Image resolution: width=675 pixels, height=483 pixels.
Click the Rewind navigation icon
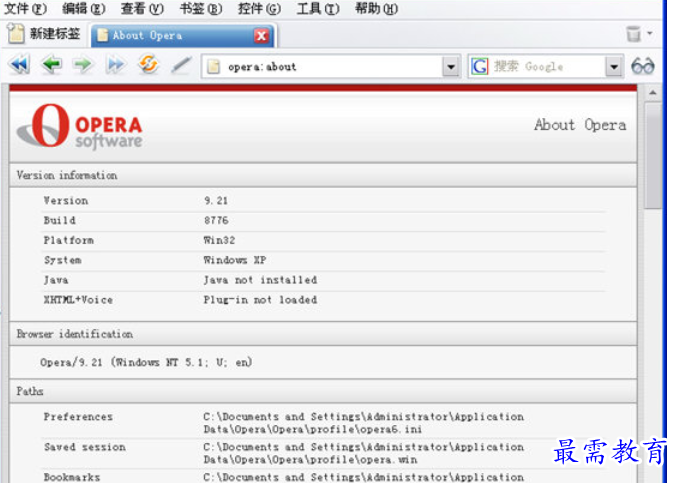pos(19,65)
